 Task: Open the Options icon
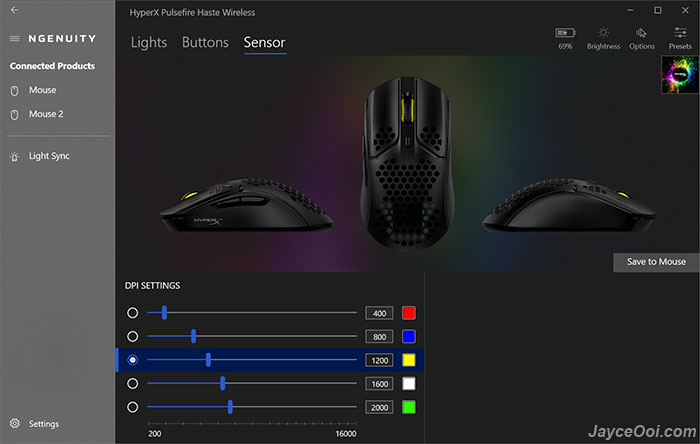[x=641, y=33]
